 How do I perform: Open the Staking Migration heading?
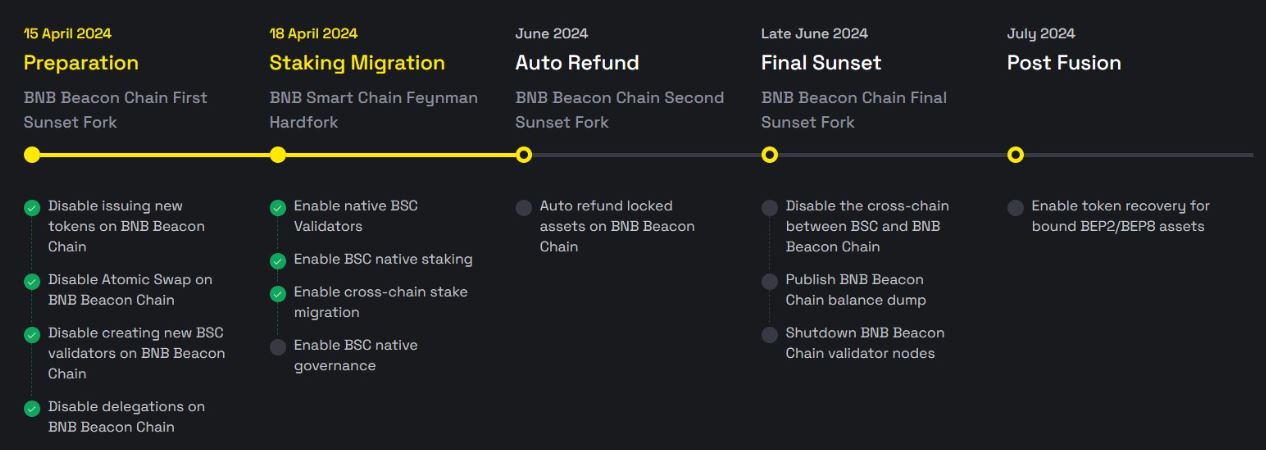click(357, 63)
